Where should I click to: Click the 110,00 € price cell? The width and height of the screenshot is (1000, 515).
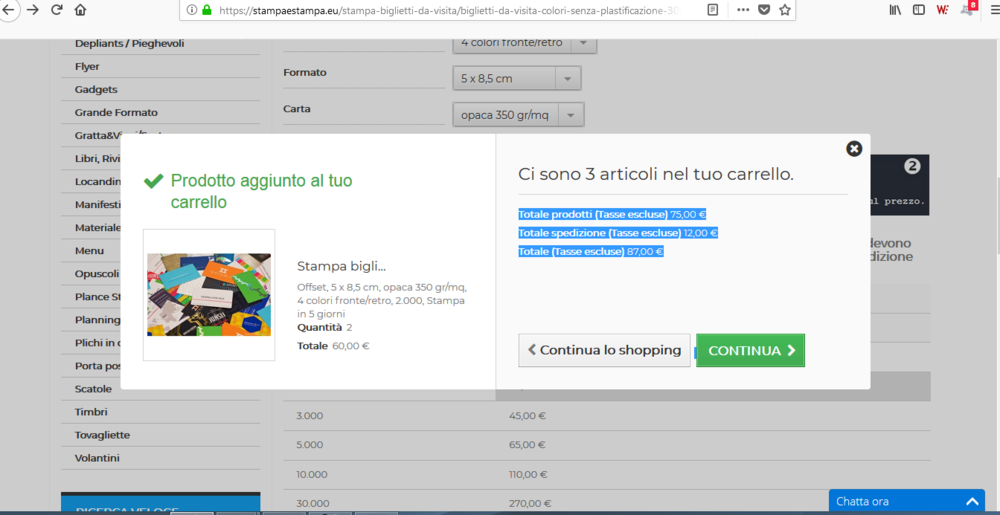pos(529,474)
